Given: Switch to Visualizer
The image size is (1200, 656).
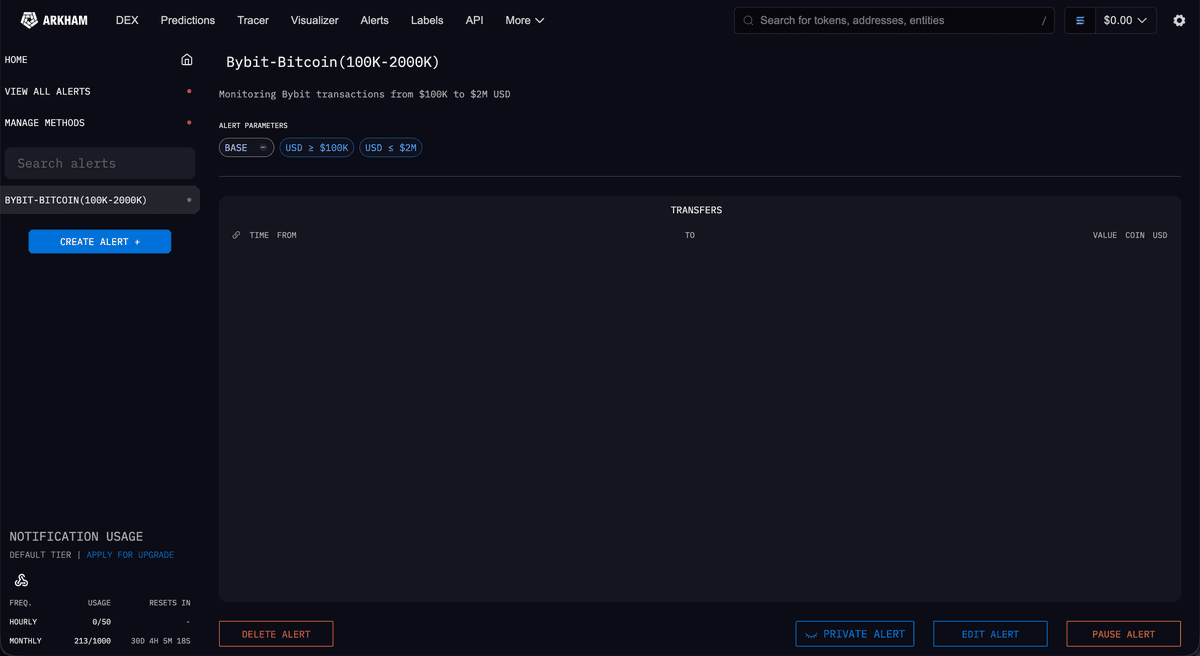Looking at the screenshot, I should pyautogui.click(x=314, y=20).
